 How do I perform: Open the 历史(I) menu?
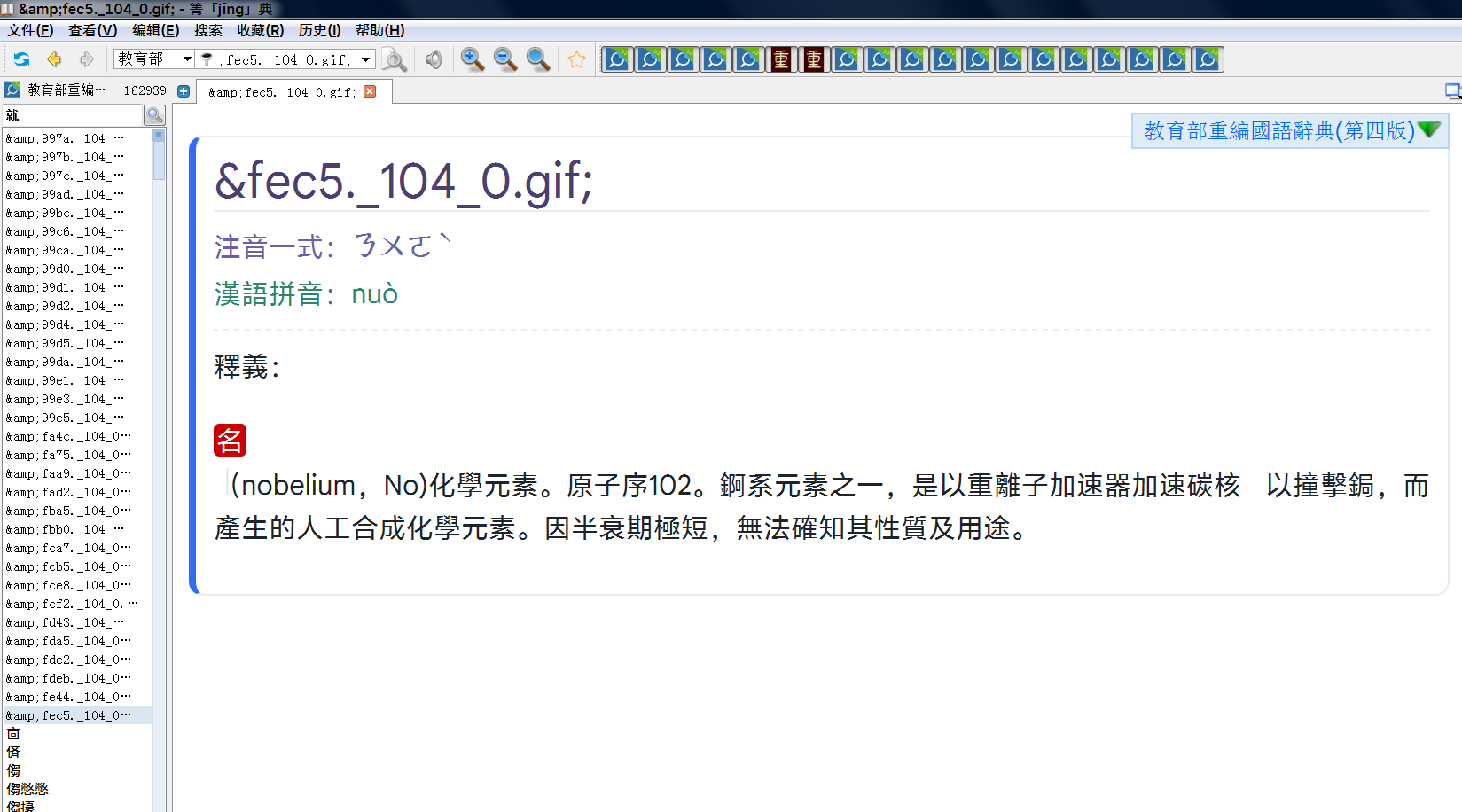point(319,30)
